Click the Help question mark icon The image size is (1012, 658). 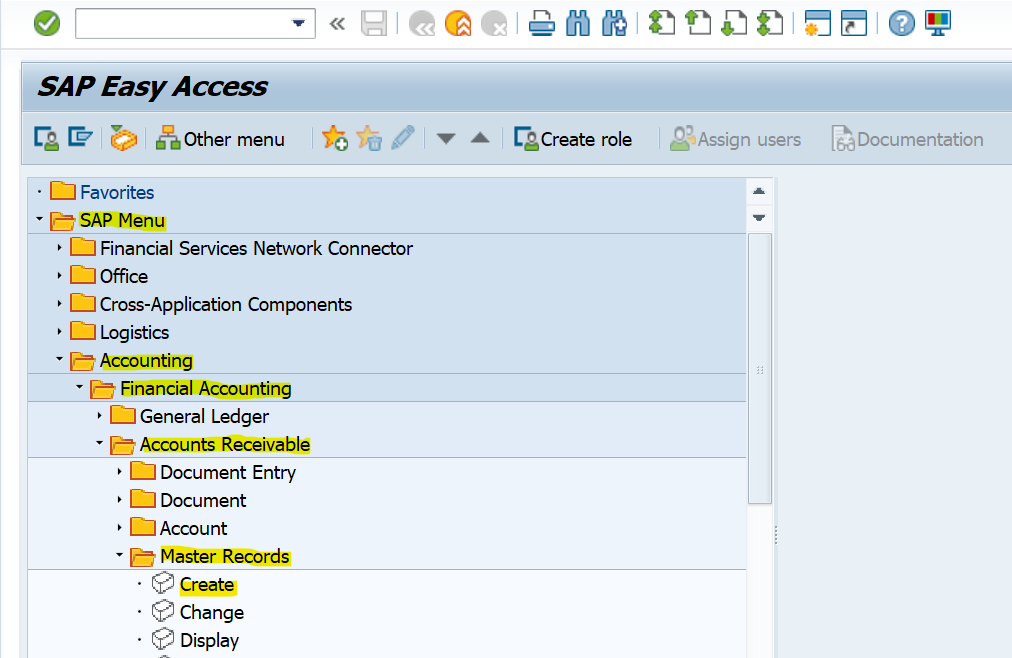point(901,22)
